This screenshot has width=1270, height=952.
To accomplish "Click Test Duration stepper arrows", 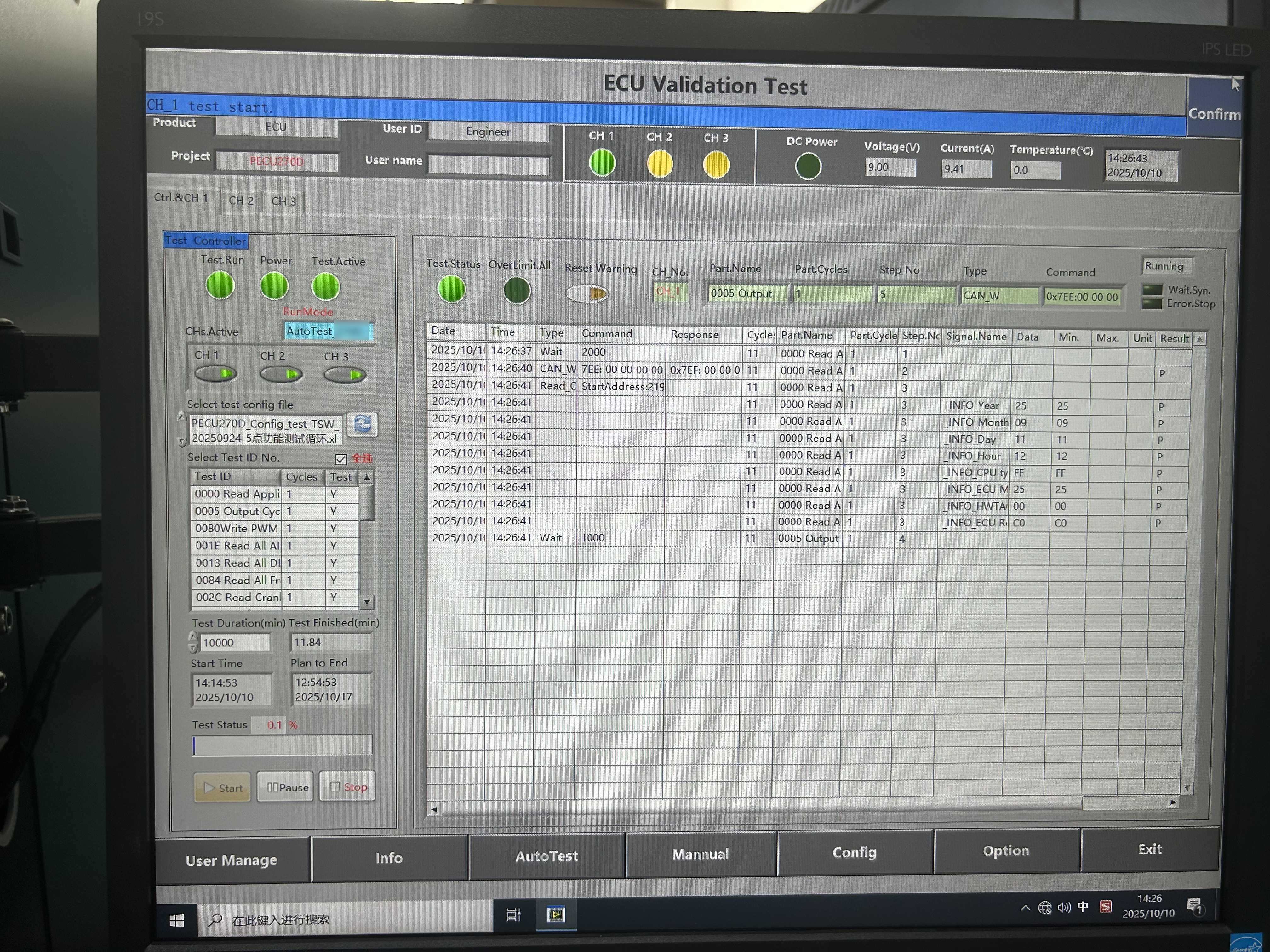I will pyautogui.click(x=193, y=642).
